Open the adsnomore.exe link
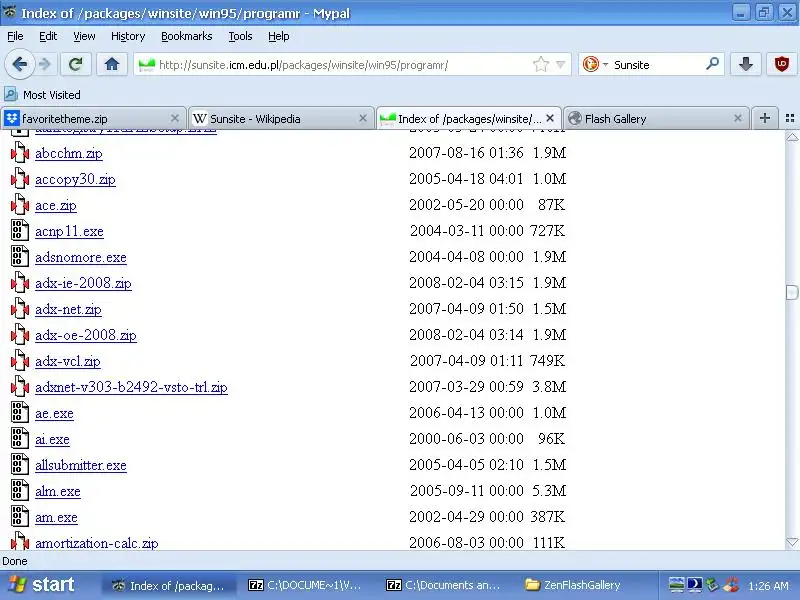Image resolution: width=800 pixels, height=600 pixels. point(81,257)
